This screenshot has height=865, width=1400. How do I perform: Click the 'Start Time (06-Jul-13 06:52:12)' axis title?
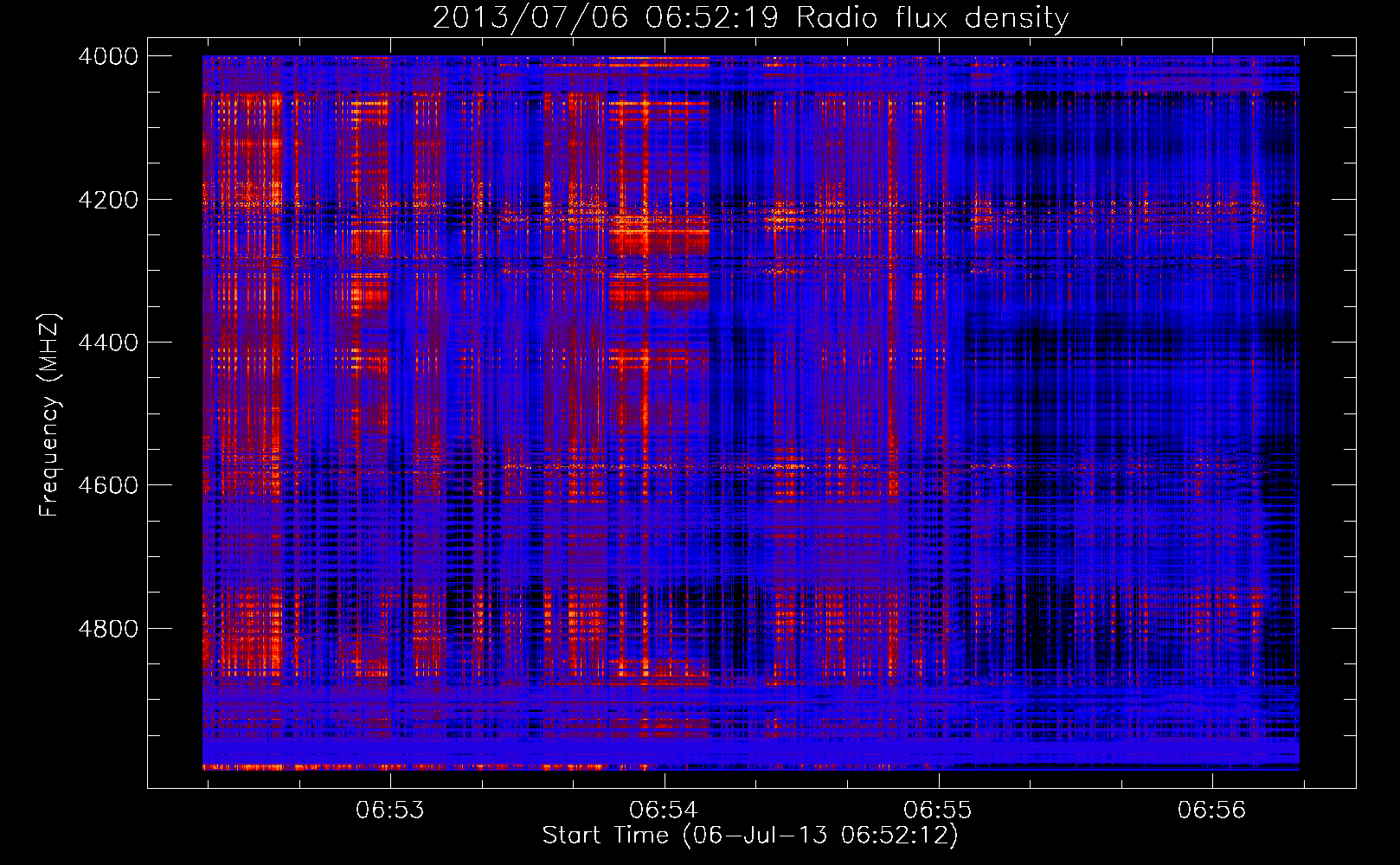click(x=750, y=836)
